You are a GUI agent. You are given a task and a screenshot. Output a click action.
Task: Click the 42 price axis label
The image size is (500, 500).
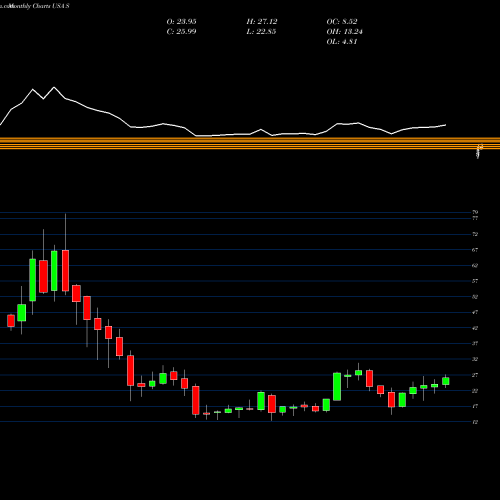475,328
